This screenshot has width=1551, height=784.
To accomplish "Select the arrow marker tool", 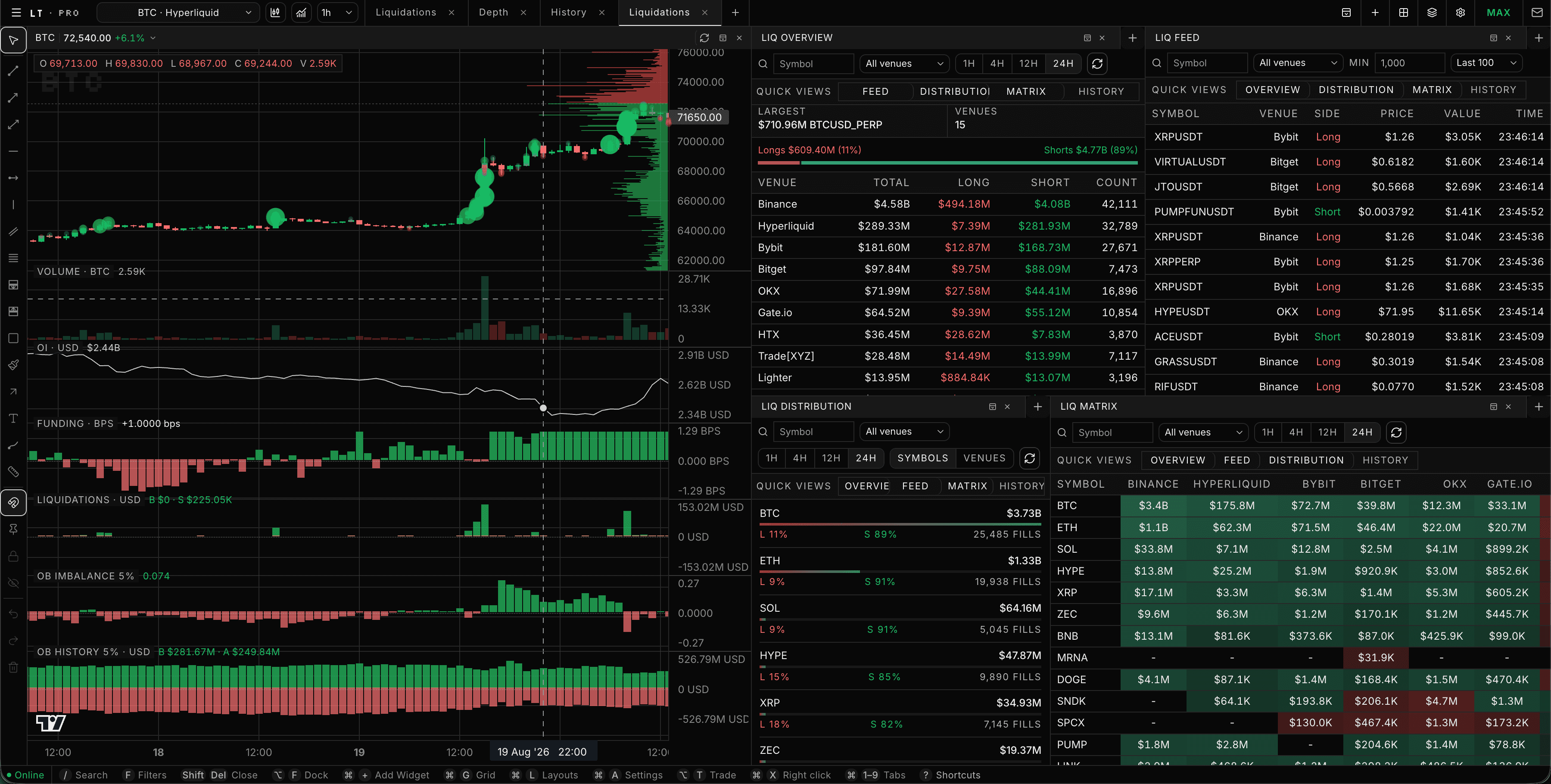I will pyautogui.click(x=13, y=392).
